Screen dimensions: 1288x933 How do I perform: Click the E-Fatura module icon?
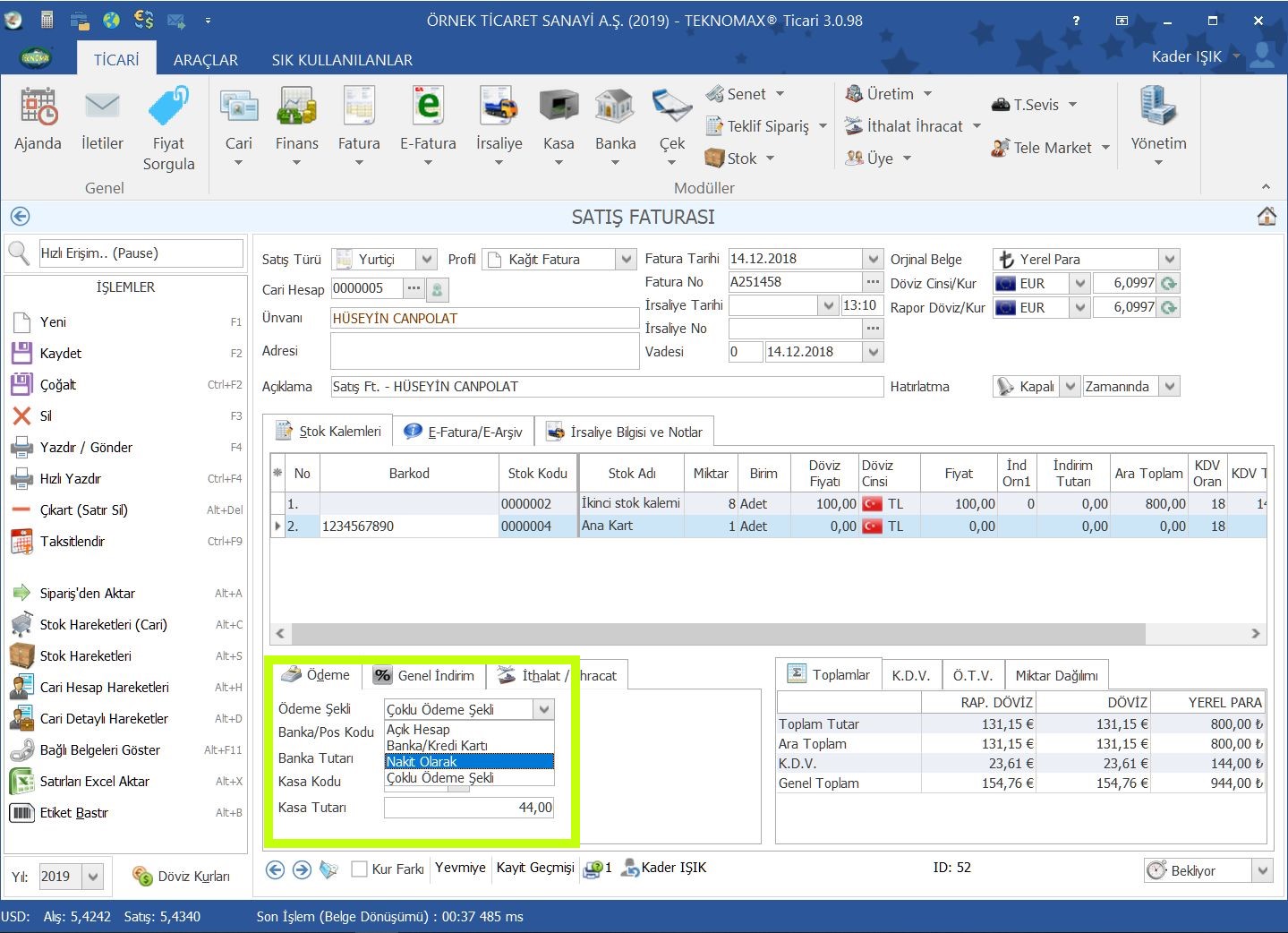point(428,107)
